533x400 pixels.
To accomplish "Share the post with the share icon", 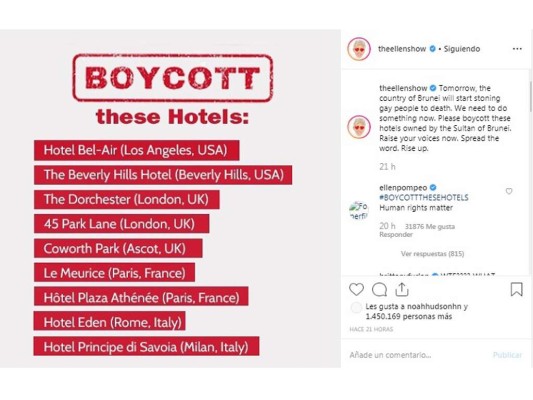I will [402, 289].
